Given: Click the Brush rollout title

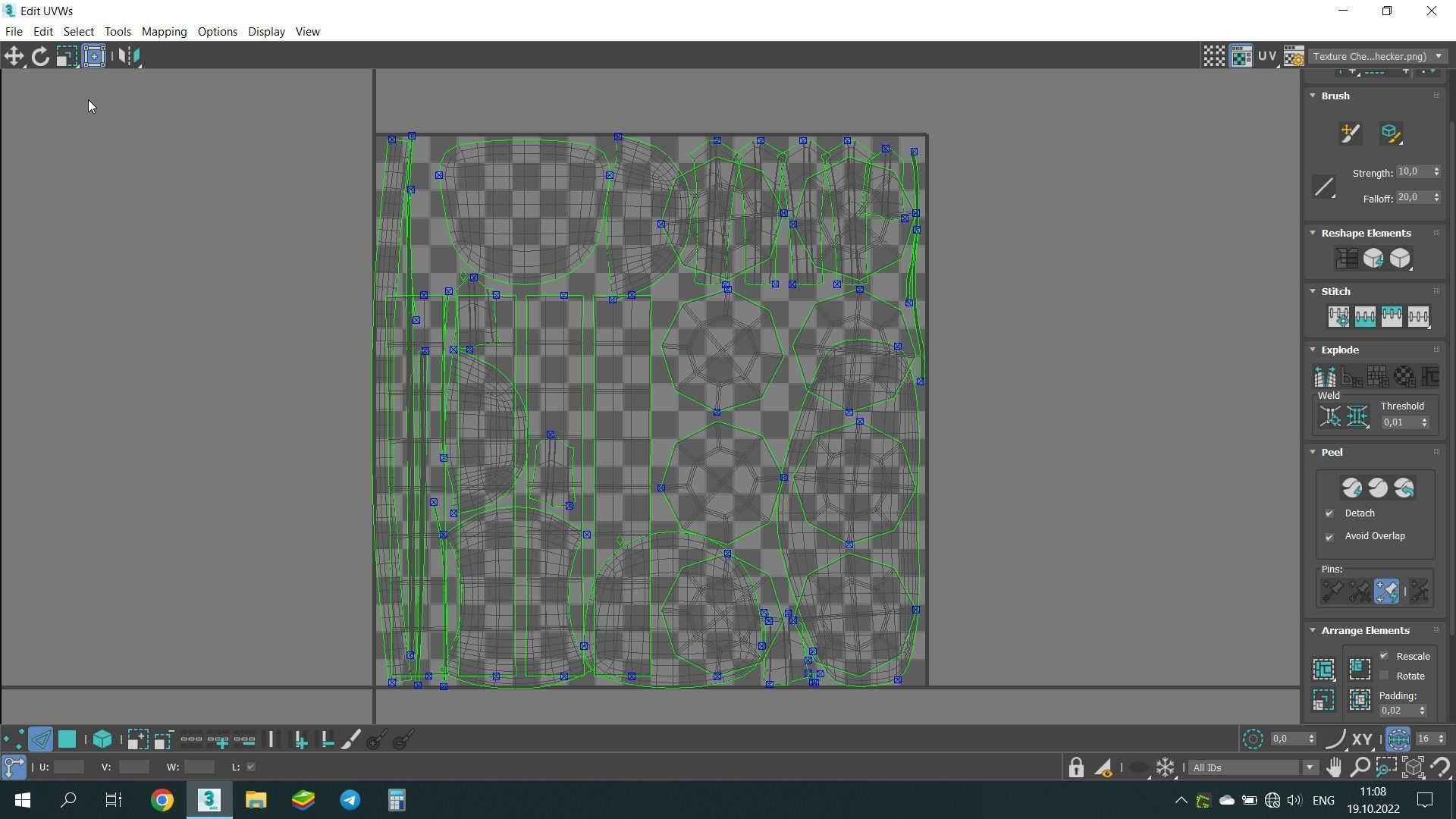Looking at the screenshot, I should [1335, 96].
